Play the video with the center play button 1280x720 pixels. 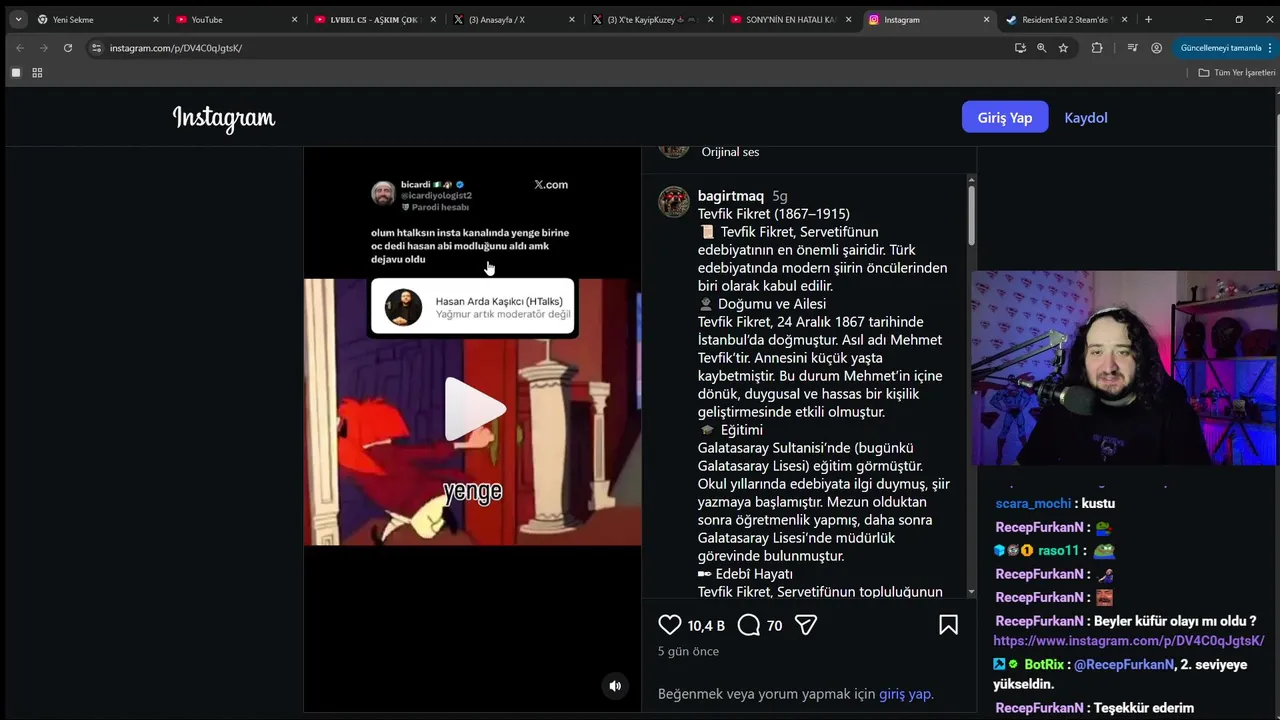(x=473, y=409)
